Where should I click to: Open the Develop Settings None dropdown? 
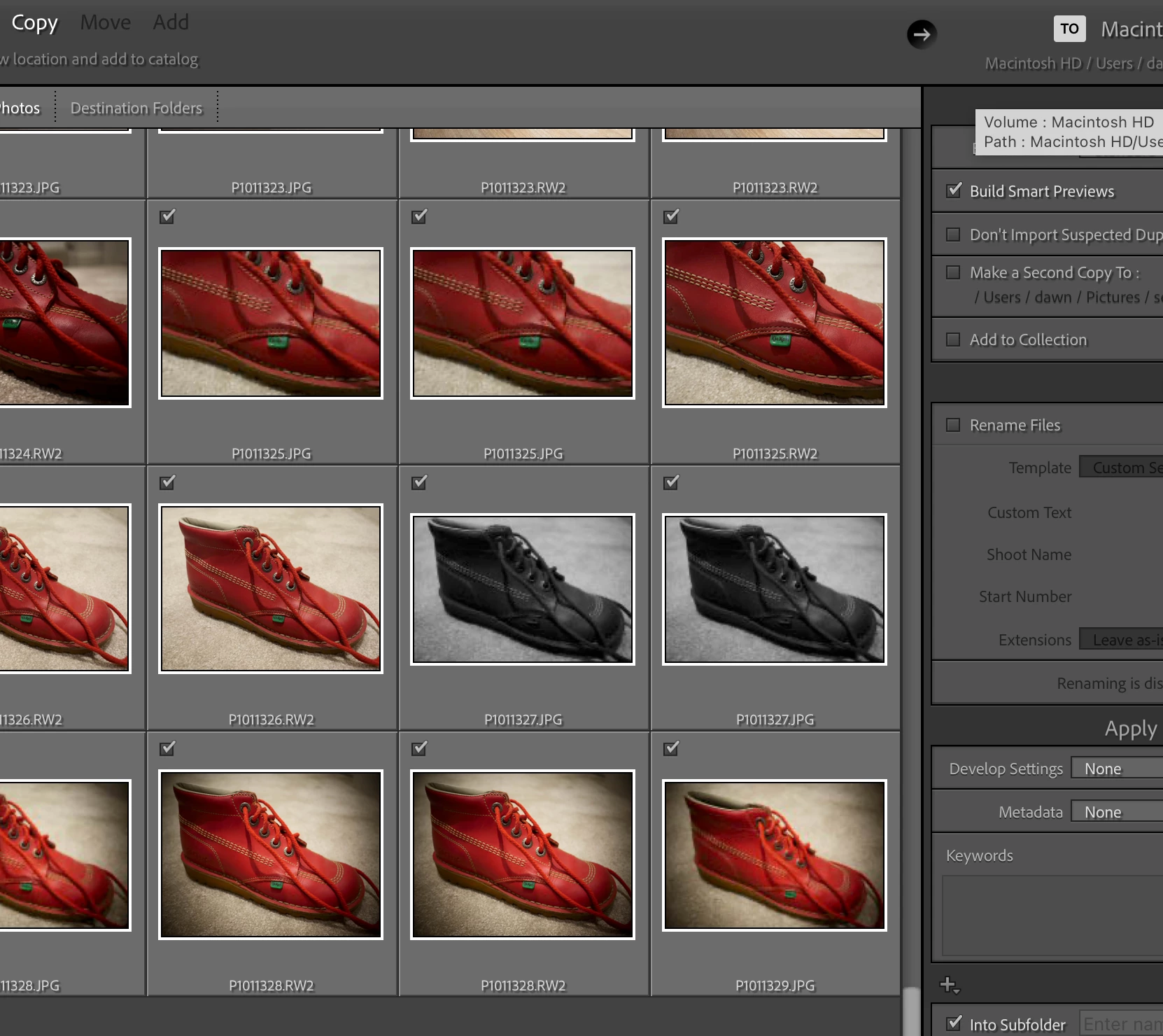click(1118, 769)
